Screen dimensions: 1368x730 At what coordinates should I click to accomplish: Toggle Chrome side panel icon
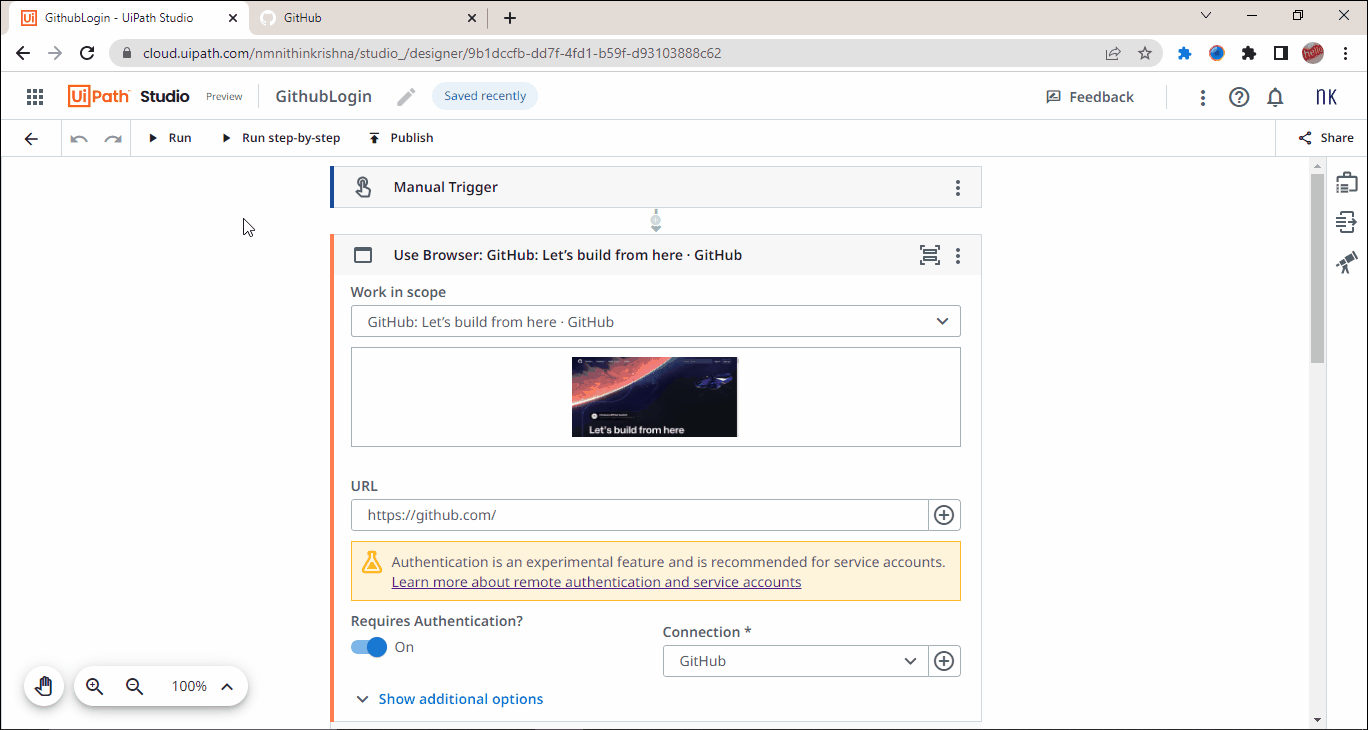(x=1281, y=54)
